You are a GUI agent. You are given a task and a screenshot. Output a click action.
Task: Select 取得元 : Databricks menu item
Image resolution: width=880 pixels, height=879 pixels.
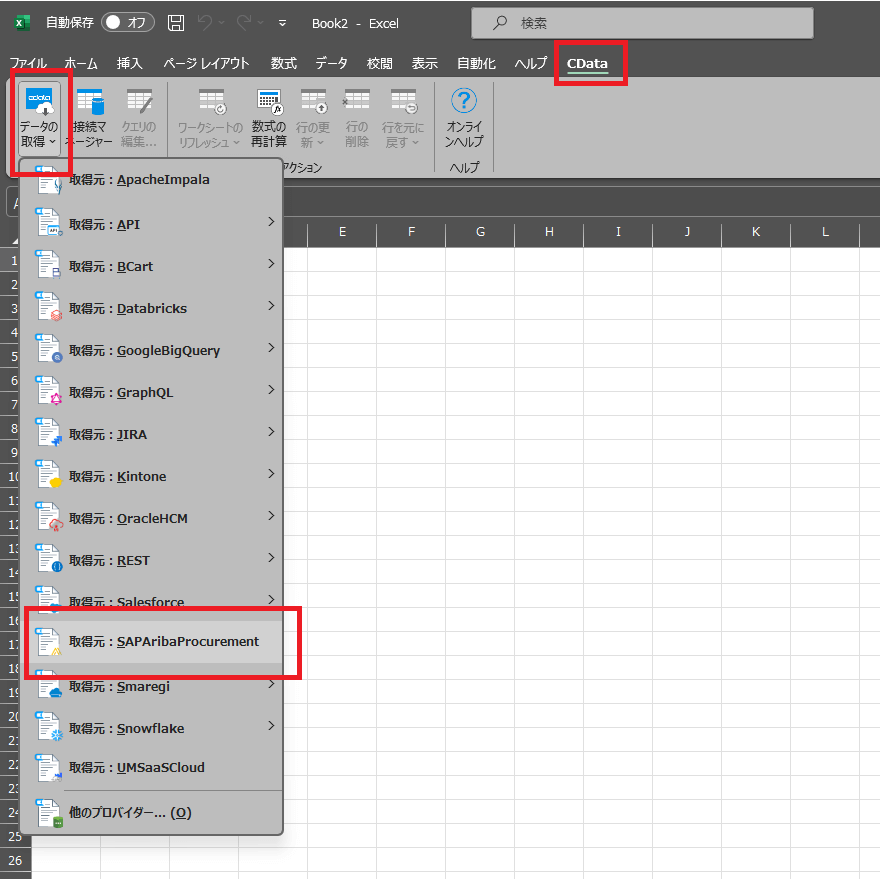coord(151,308)
